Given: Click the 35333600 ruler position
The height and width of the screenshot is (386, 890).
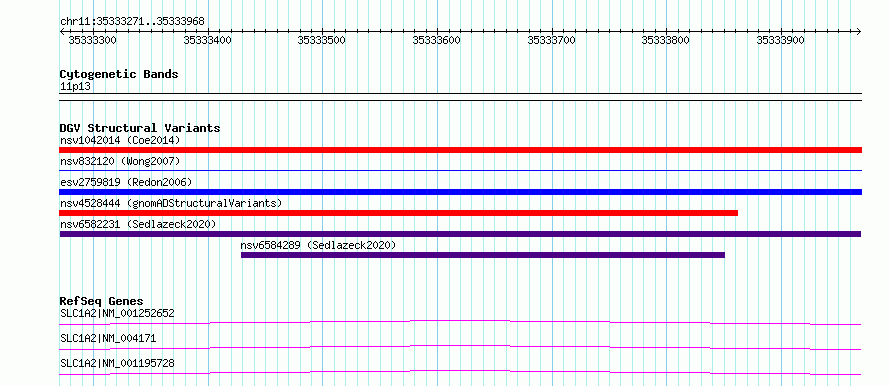Looking at the screenshot, I should [x=436, y=41].
